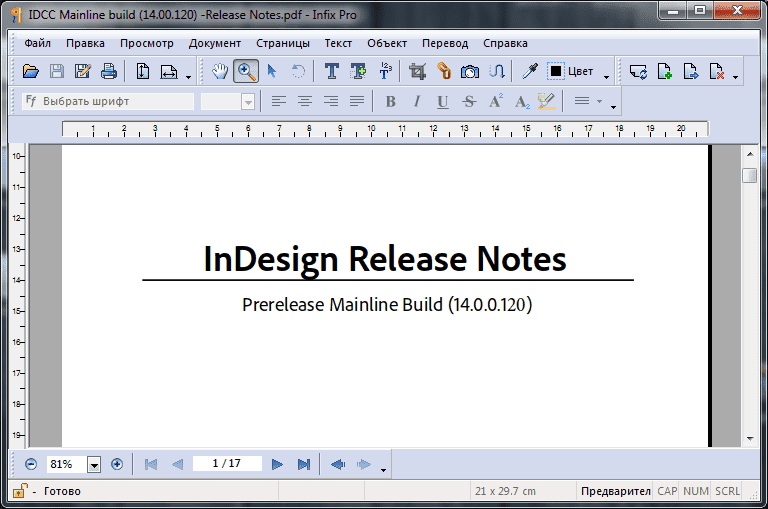Open the view toolbar overflow arrow
Image resolution: width=768 pixels, height=509 pixels.
[x=188, y=77]
